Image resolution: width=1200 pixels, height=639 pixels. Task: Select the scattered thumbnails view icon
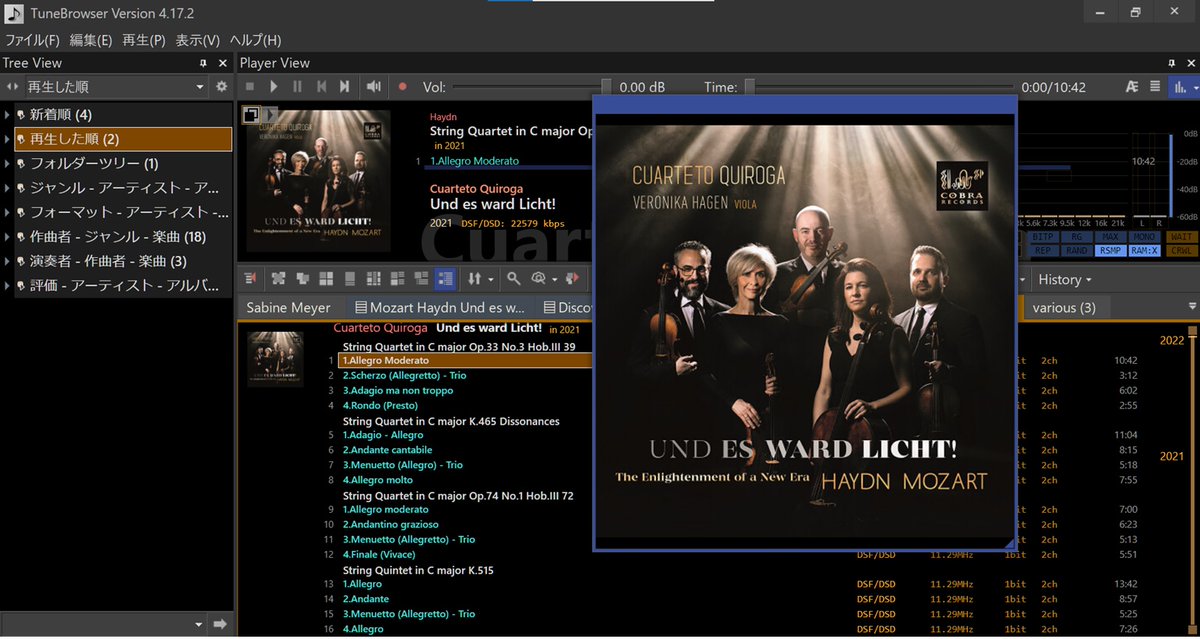pos(278,278)
